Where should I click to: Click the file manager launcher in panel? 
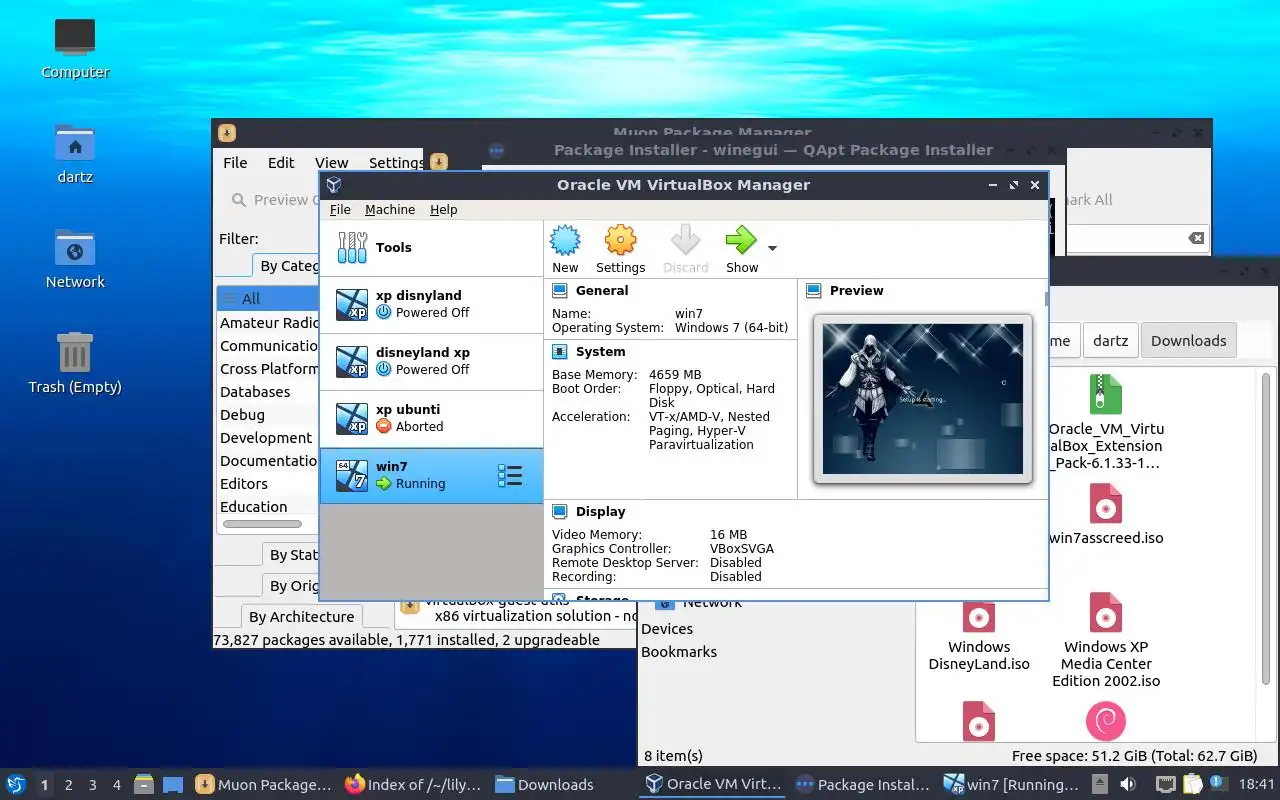[x=144, y=784]
